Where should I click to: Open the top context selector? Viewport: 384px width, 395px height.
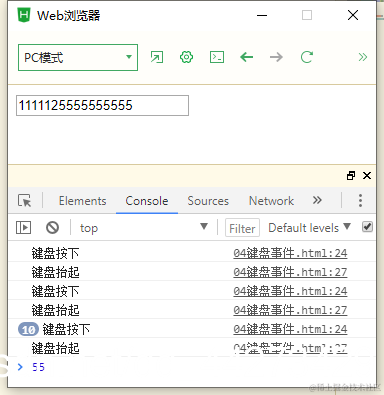tap(143, 228)
